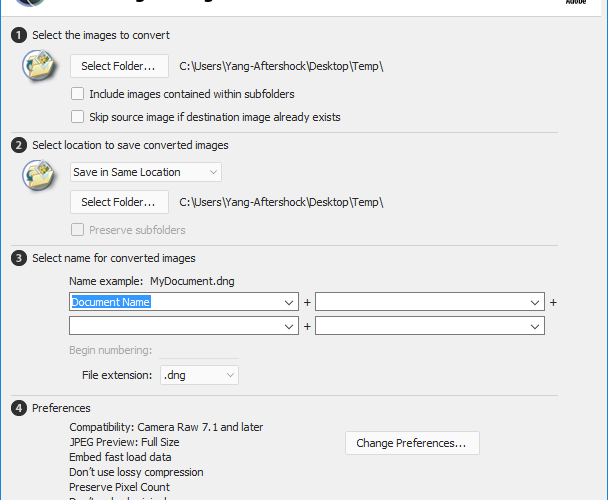Click Select Folder button for save location
Viewport: 608px width, 500px height.
[119, 202]
